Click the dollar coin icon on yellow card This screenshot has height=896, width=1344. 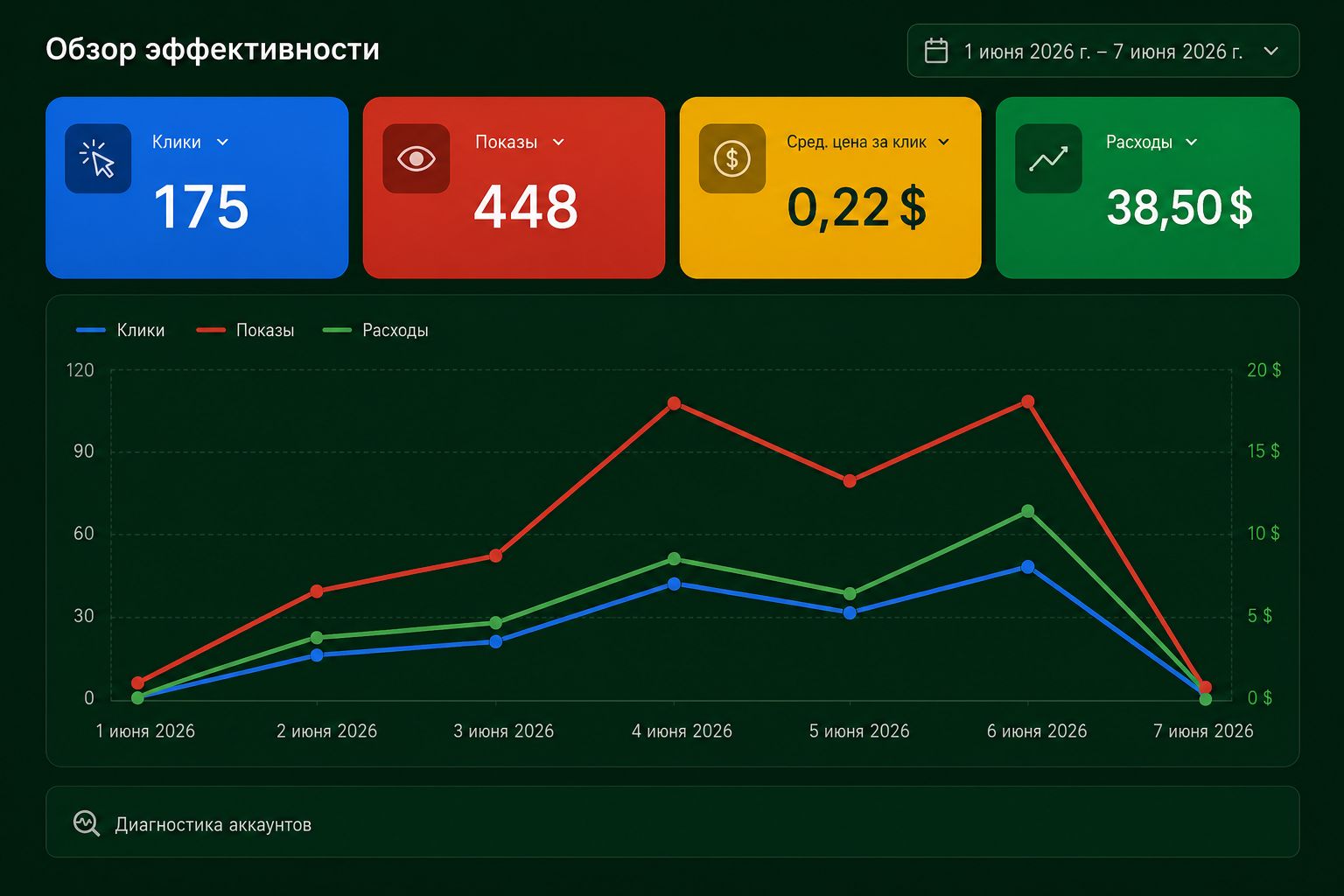point(732,158)
